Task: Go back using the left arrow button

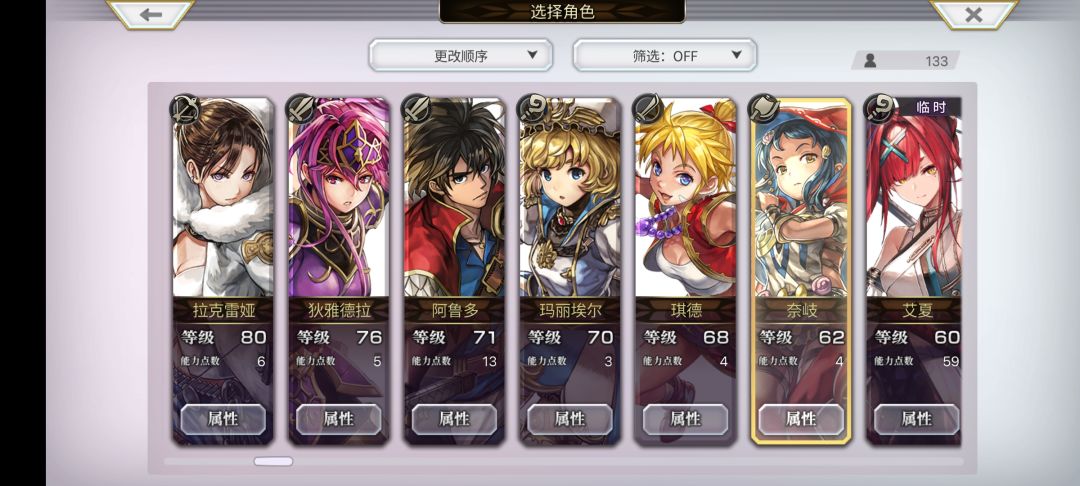Action: [x=150, y=14]
